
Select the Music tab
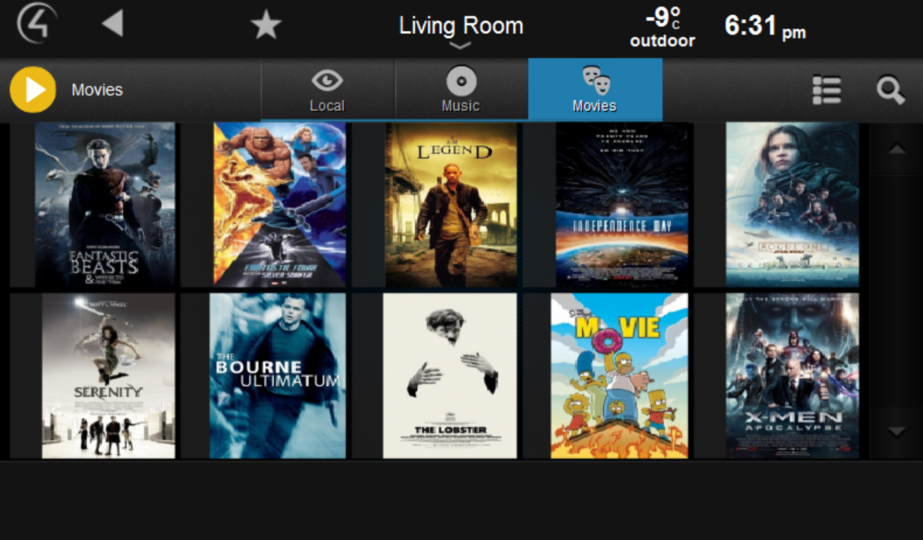click(461, 90)
